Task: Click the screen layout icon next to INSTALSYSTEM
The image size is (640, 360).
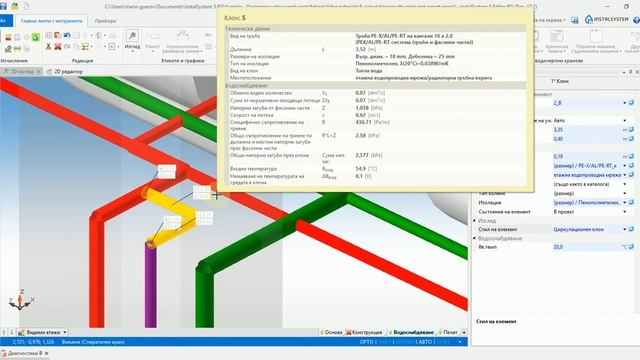Action: pyautogui.click(x=575, y=20)
